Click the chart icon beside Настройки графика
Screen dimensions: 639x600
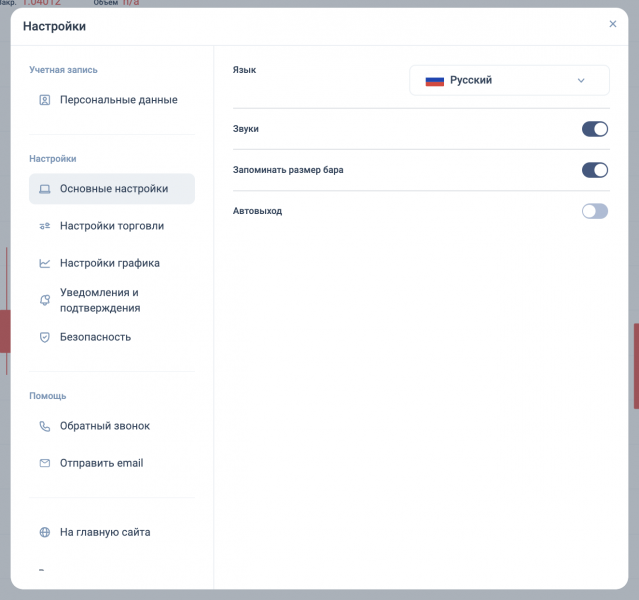point(44,263)
